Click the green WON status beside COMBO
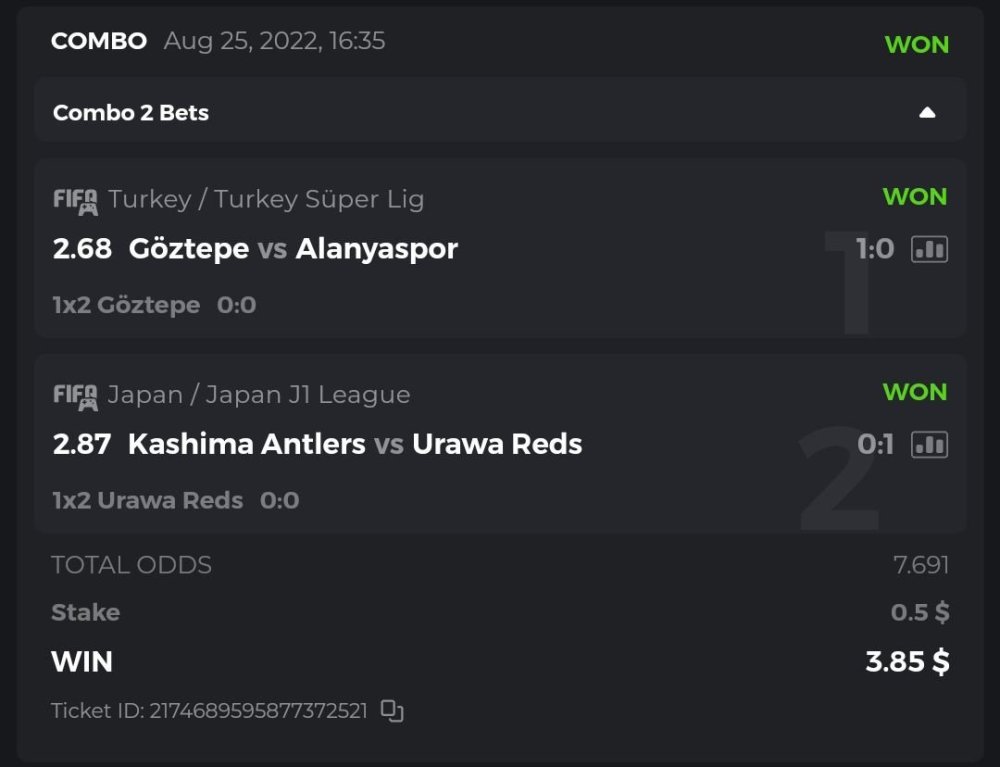 pos(916,45)
